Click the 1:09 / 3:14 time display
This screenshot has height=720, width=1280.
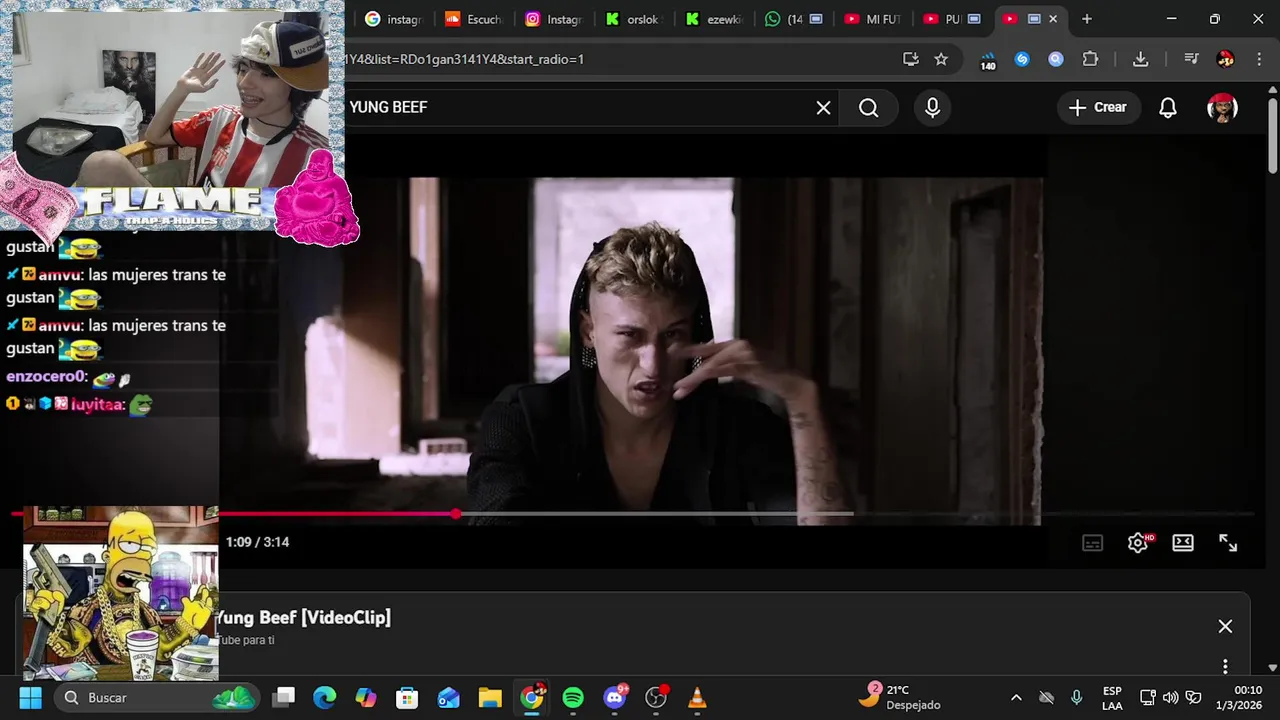pos(257,542)
